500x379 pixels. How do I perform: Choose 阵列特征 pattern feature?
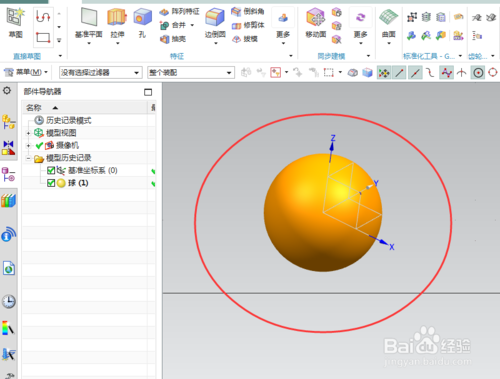coord(179,12)
